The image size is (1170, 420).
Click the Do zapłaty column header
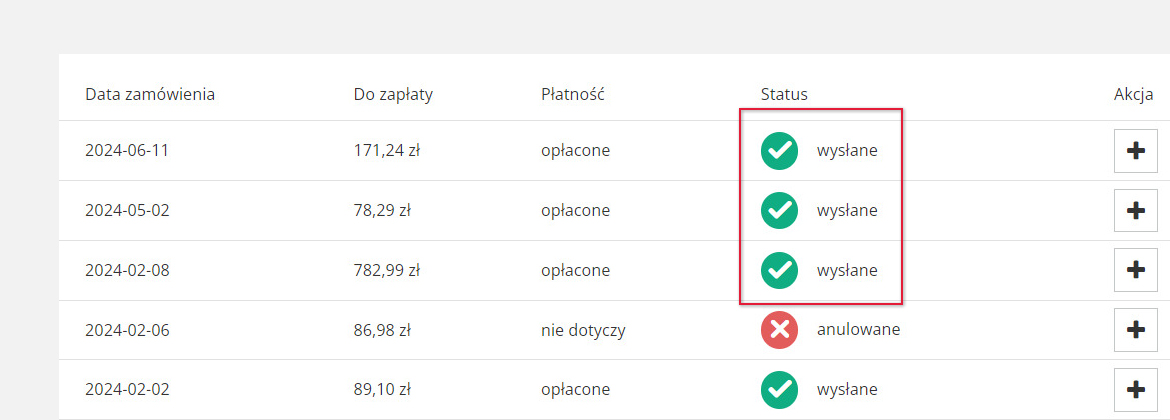(x=393, y=95)
